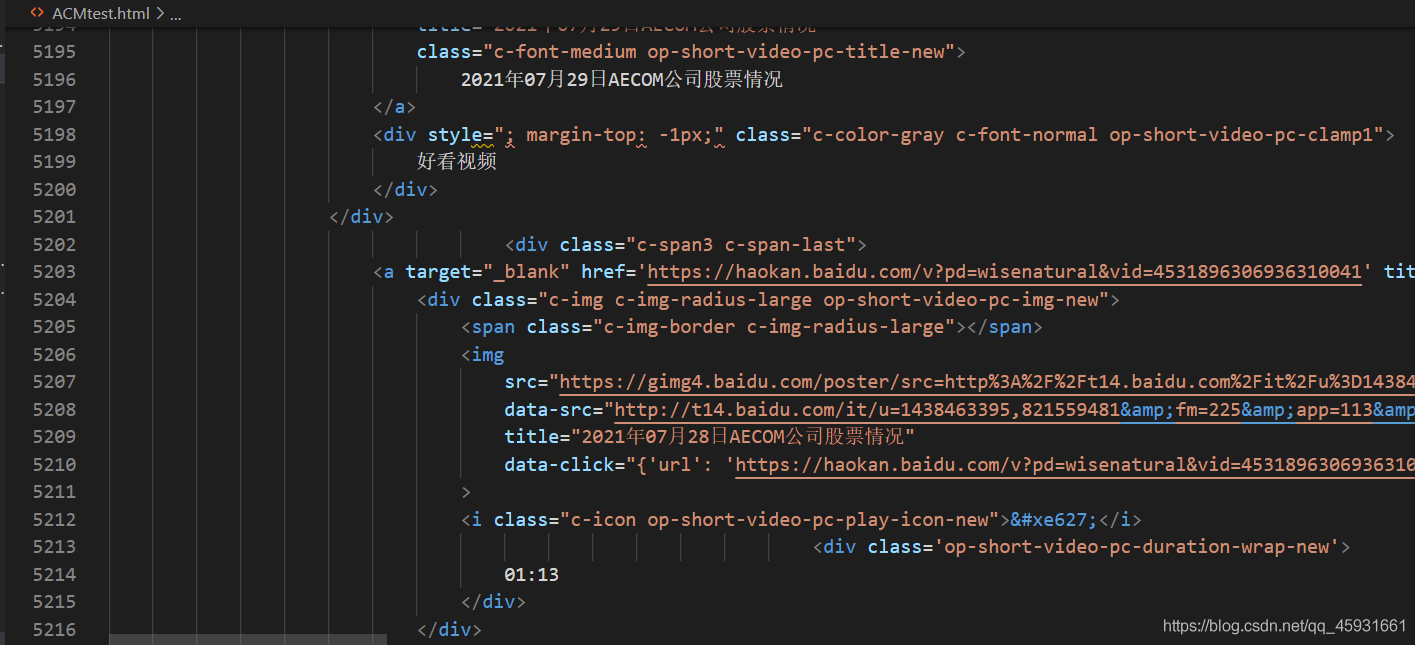
Task: Place cursor in text "2021年07月29日AECOM公司股票情况"
Action: click(x=622, y=80)
